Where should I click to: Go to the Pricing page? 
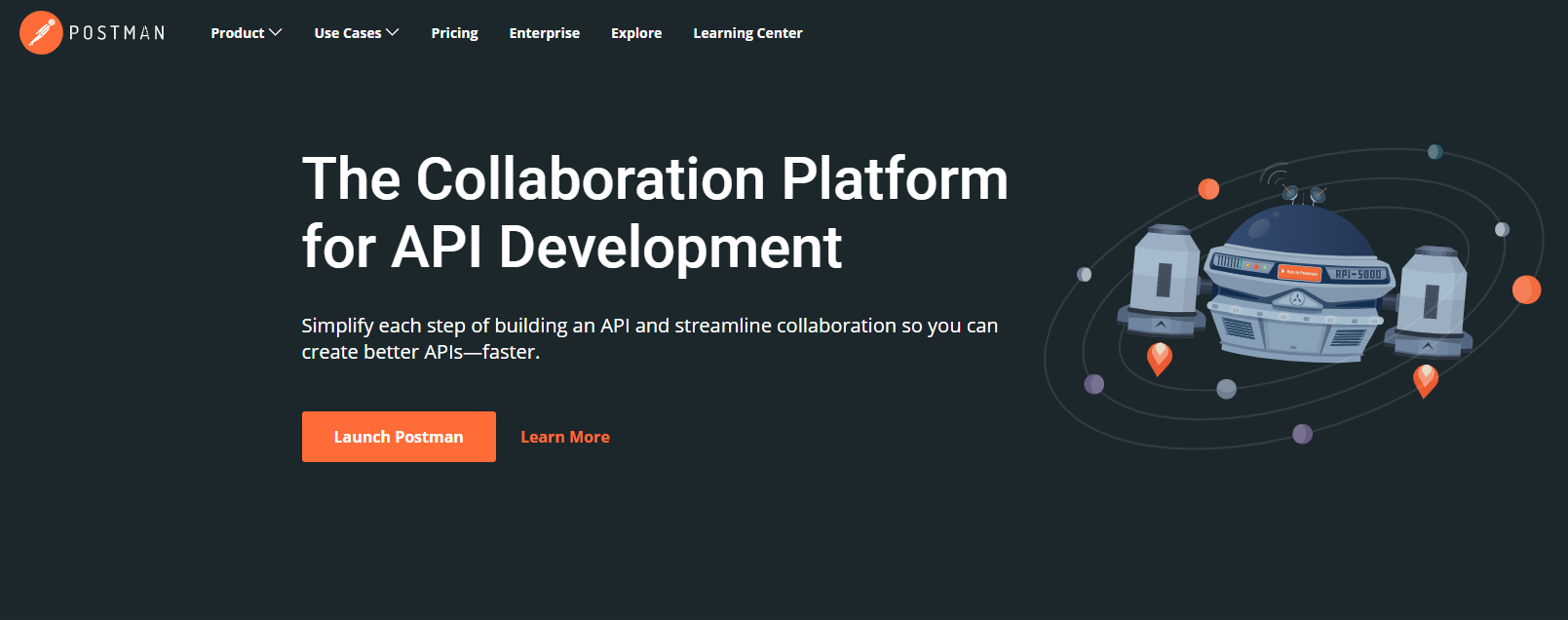coord(455,33)
